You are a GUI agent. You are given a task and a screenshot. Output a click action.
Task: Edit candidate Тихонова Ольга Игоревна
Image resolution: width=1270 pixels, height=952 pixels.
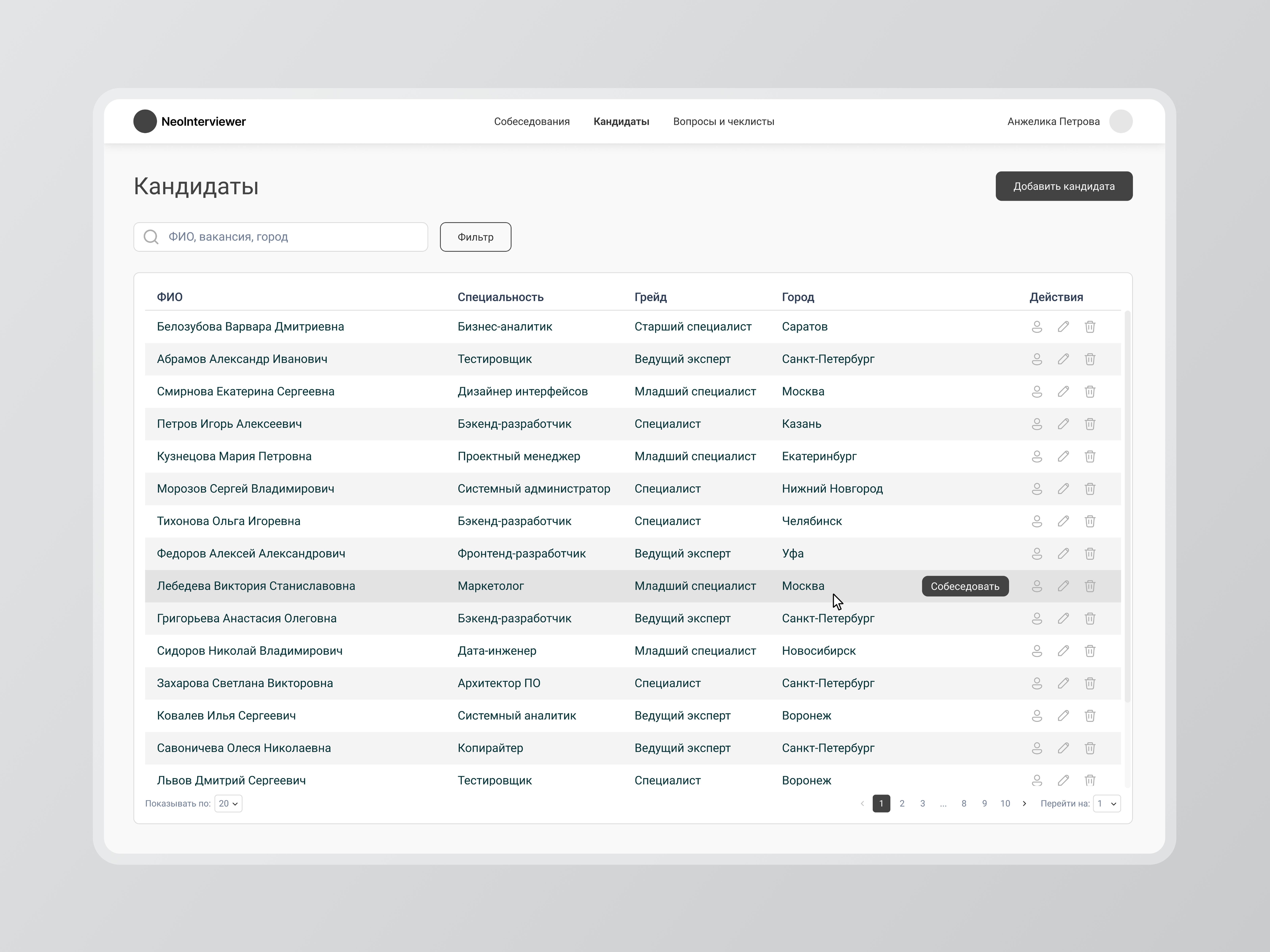[x=1063, y=521]
